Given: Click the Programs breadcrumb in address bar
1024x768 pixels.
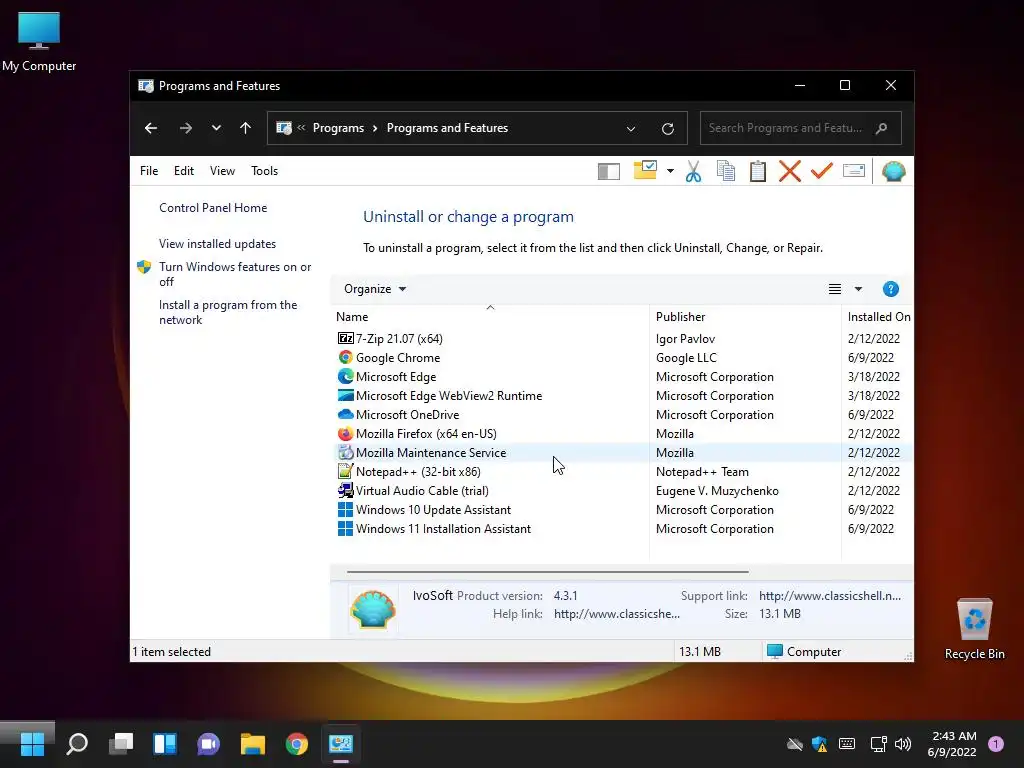Looking at the screenshot, I should pyautogui.click(x=338, y=128).
